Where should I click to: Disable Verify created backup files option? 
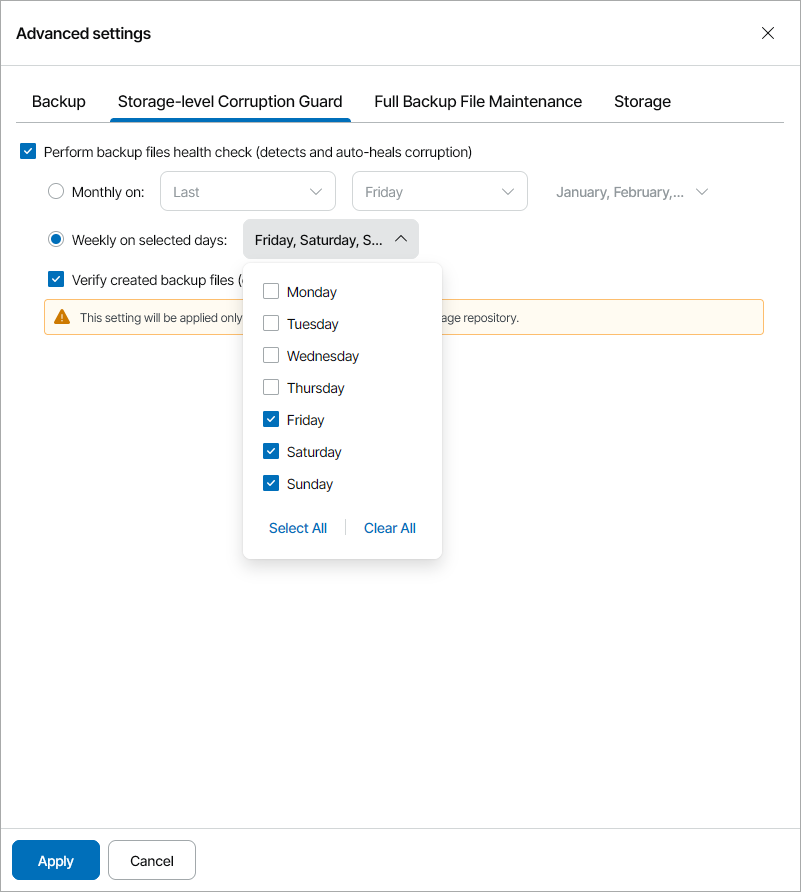click(x=56, y=280)
